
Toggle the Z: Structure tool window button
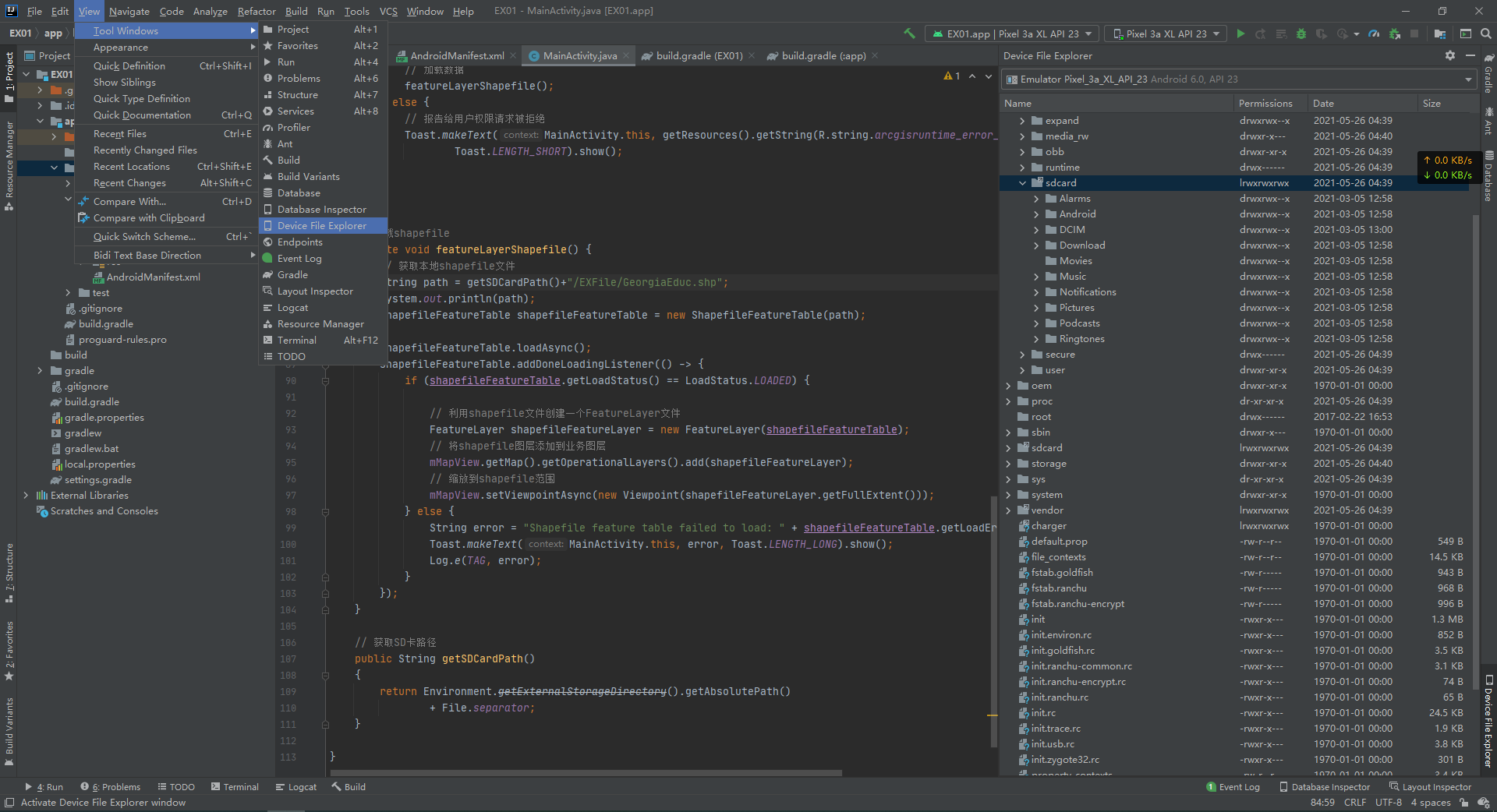9,573
